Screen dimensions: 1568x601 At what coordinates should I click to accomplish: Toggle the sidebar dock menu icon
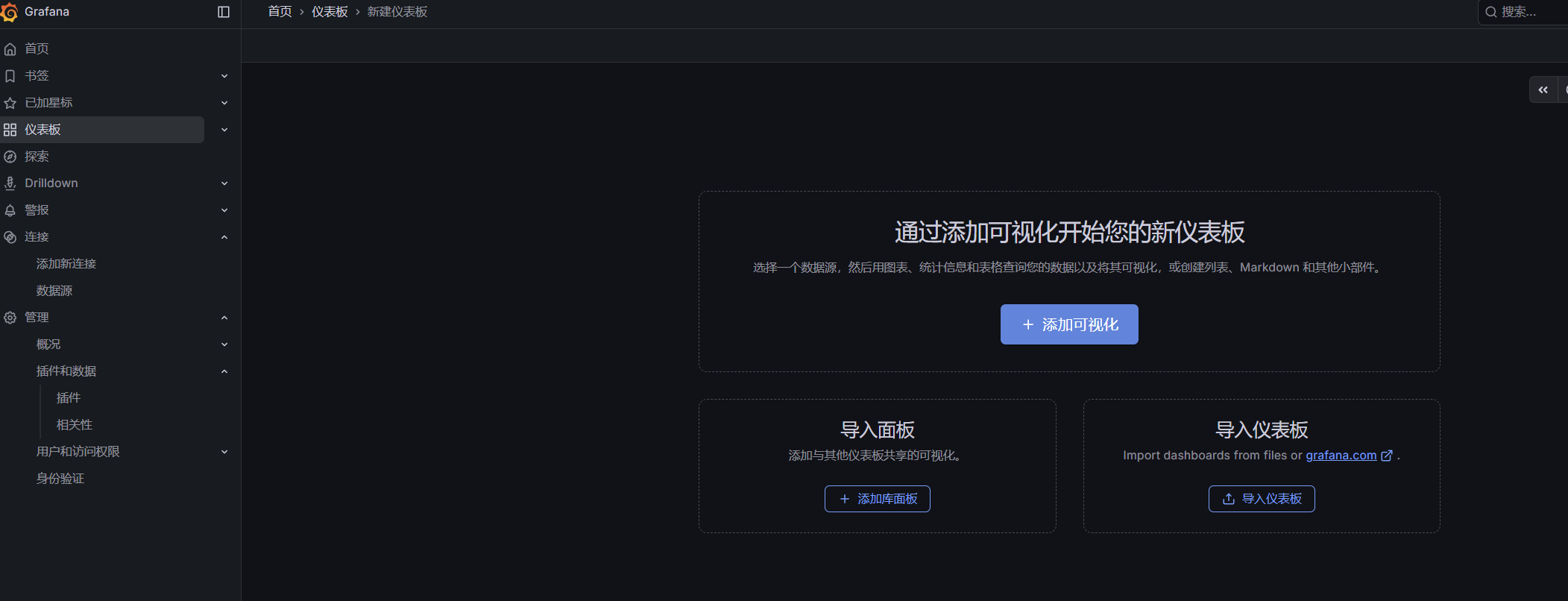click(224, 12)
